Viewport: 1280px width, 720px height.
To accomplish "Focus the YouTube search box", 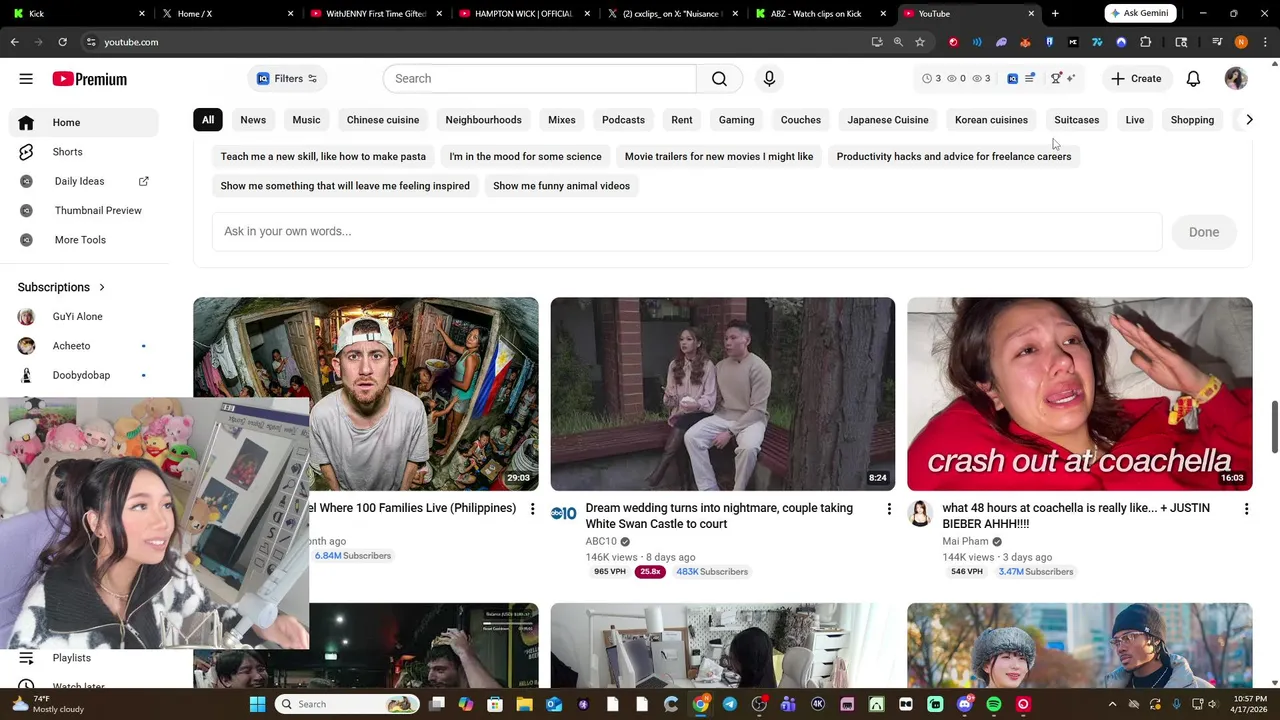I will click(x=540, y=79).
